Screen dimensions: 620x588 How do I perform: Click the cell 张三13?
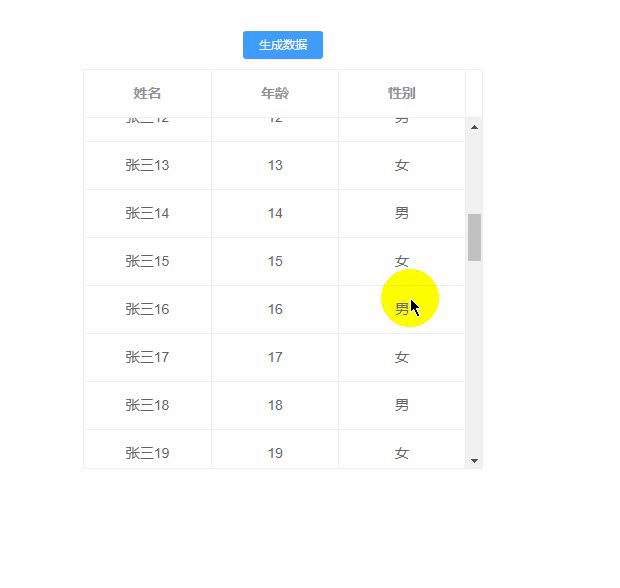(147, 165)
